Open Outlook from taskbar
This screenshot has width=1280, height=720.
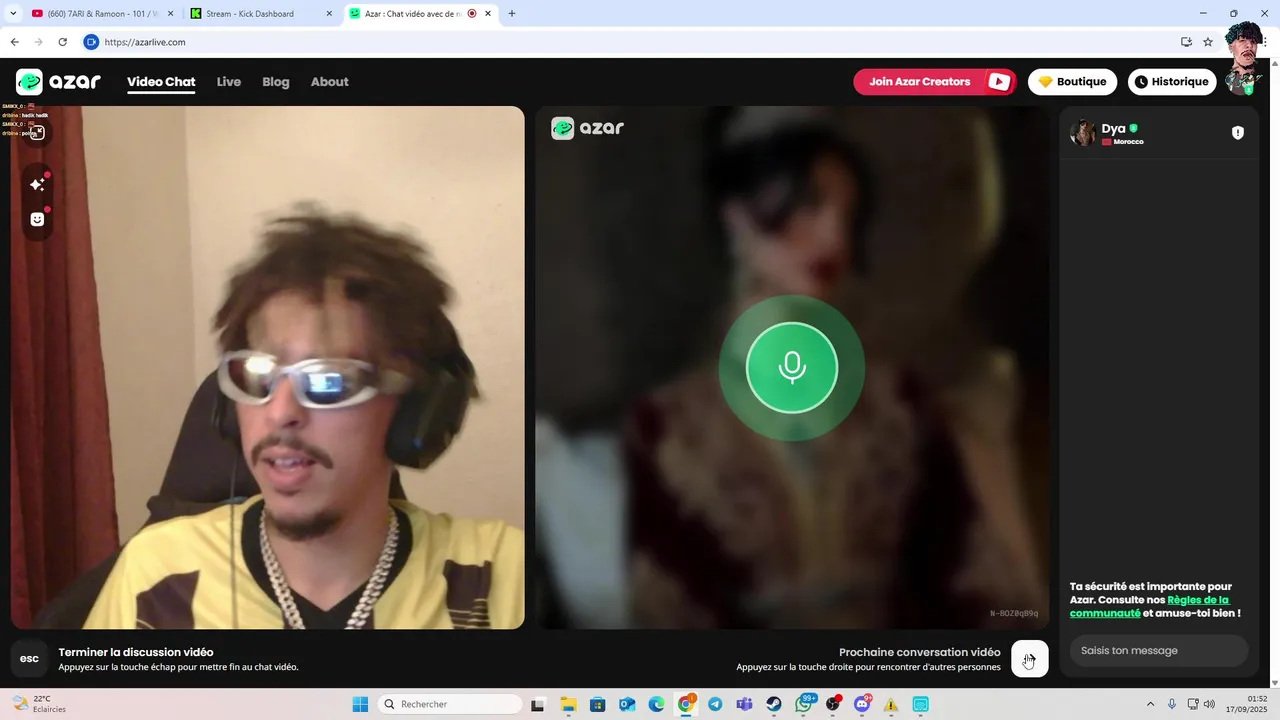point(627,704)
